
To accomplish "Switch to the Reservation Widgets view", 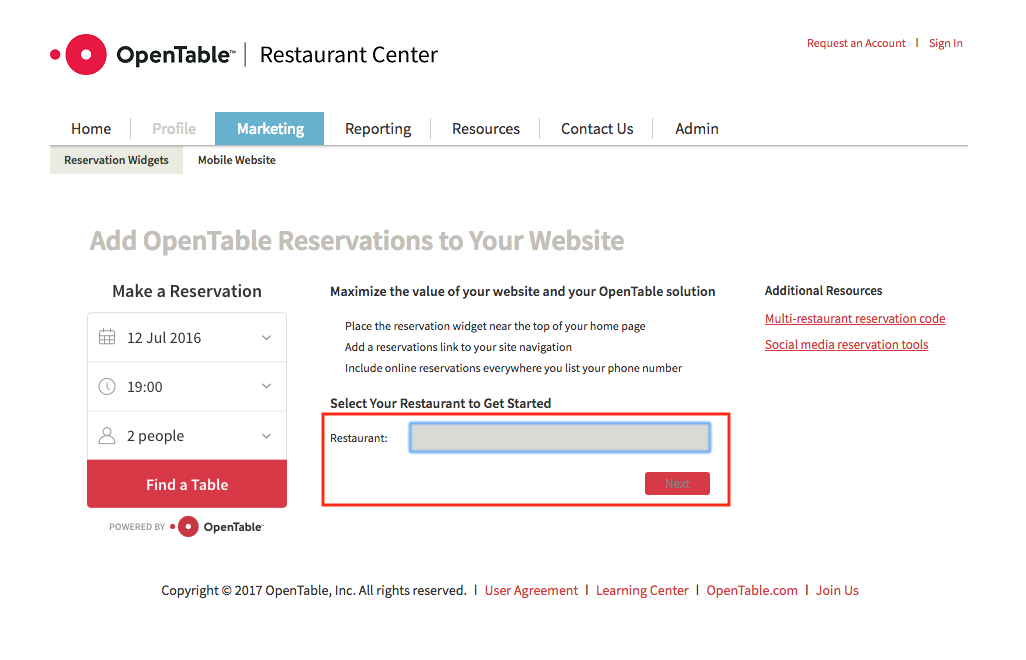I will pos(115,159).
